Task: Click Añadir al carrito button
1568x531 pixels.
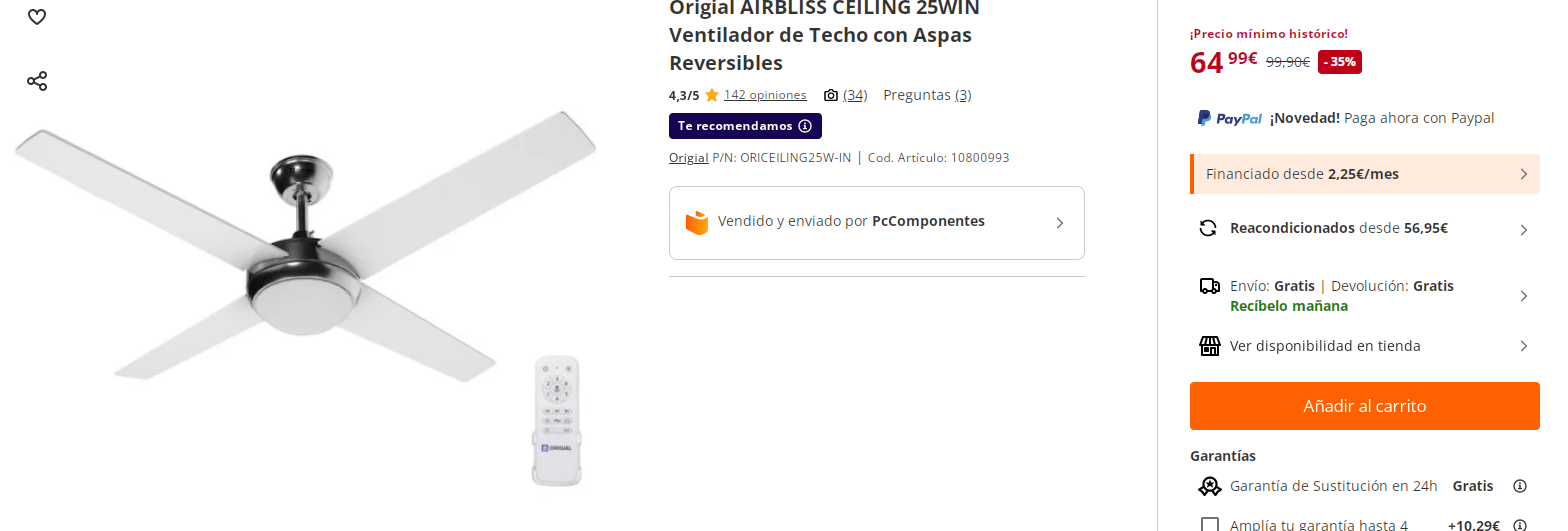Action: tap(1365, 406)
